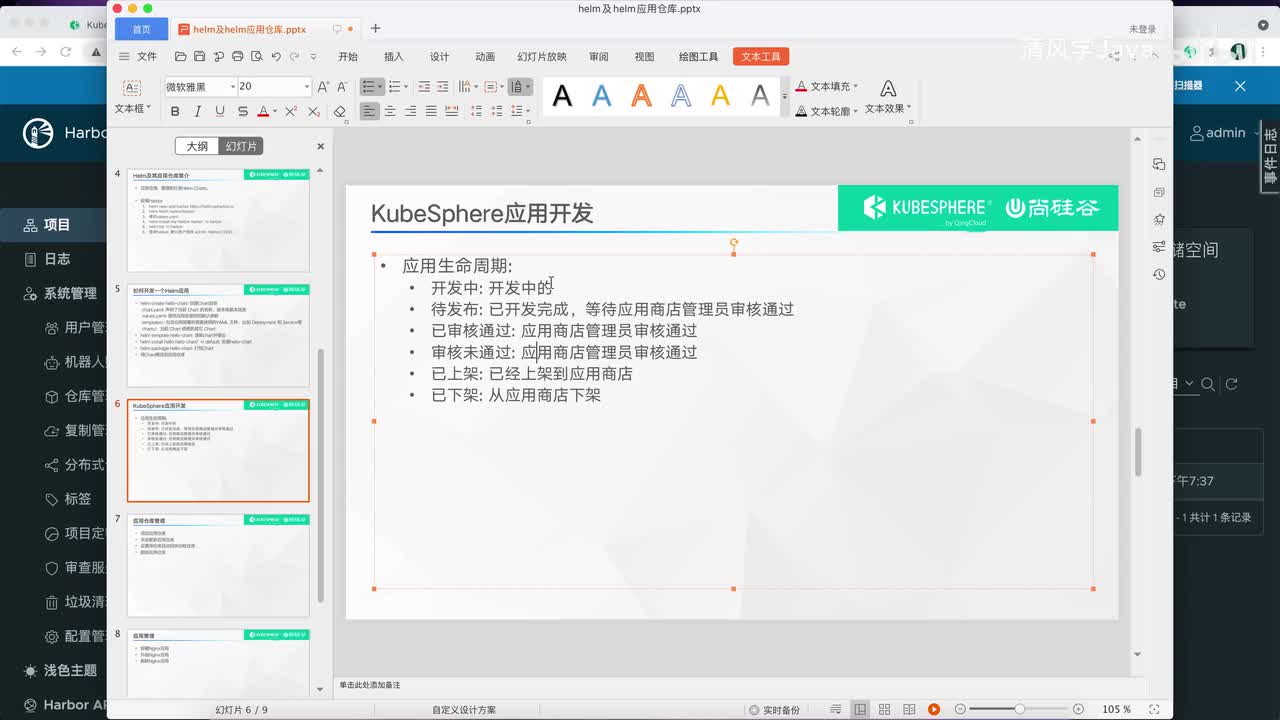
Task: Switch thumbnail panel to 大纲 outline view
Action: click(197, 146)
